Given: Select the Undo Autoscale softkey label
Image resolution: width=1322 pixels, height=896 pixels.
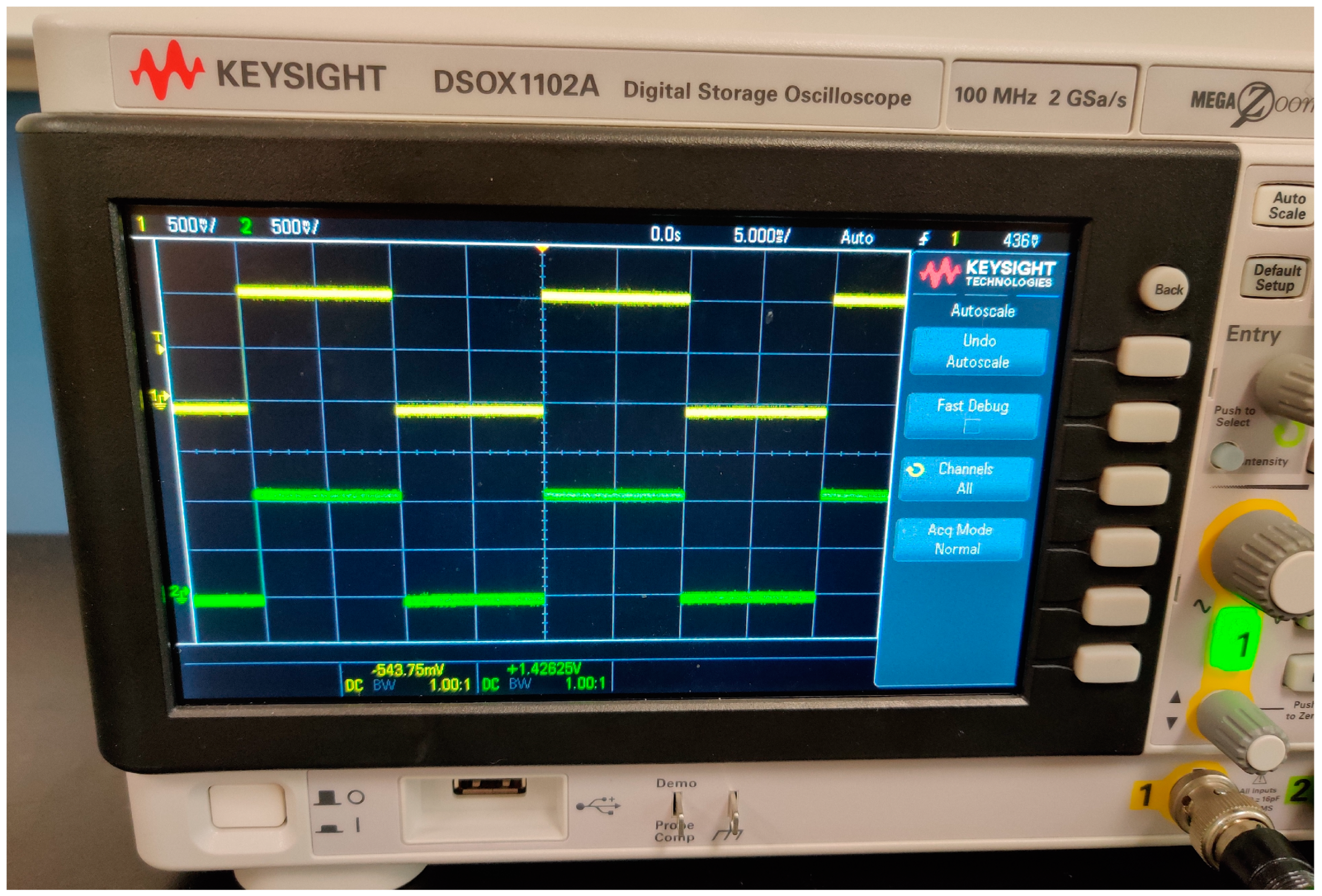Looking at the screenshot, I should (x=978, y=351).
